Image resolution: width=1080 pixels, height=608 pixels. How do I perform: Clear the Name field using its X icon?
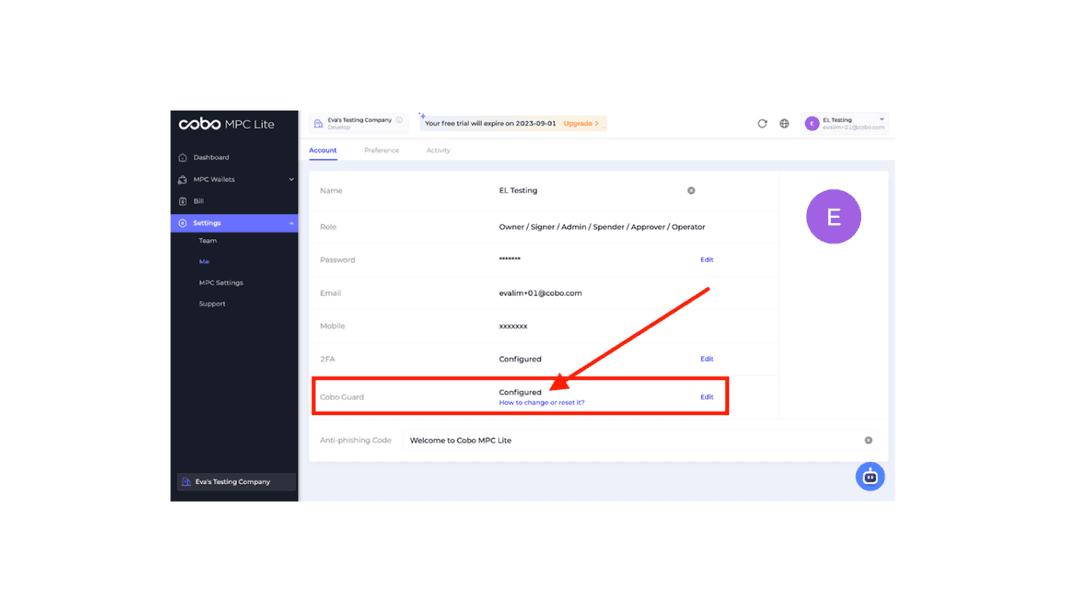tap(691, 191)
